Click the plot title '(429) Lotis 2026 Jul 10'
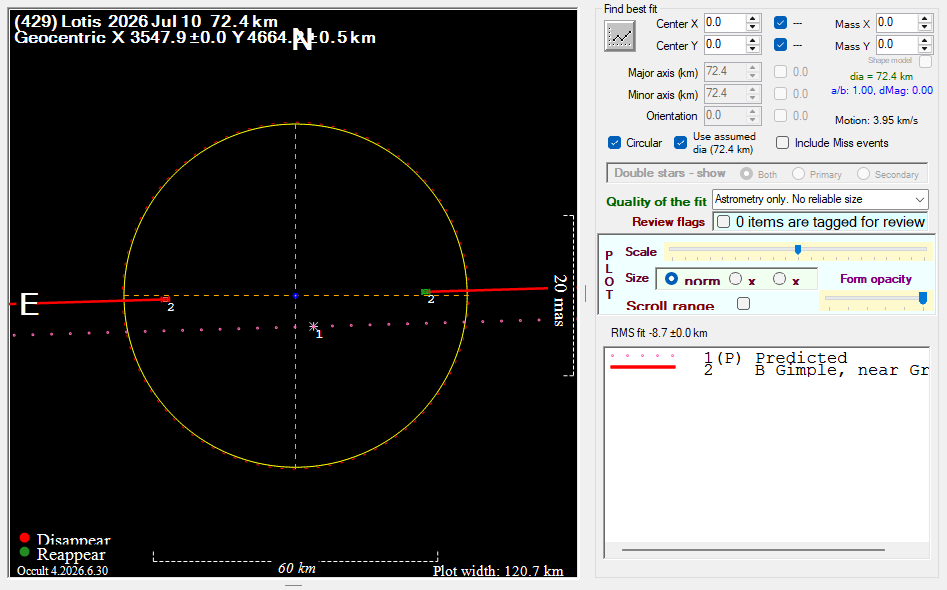The image size is (947, 590). [108, 21]
